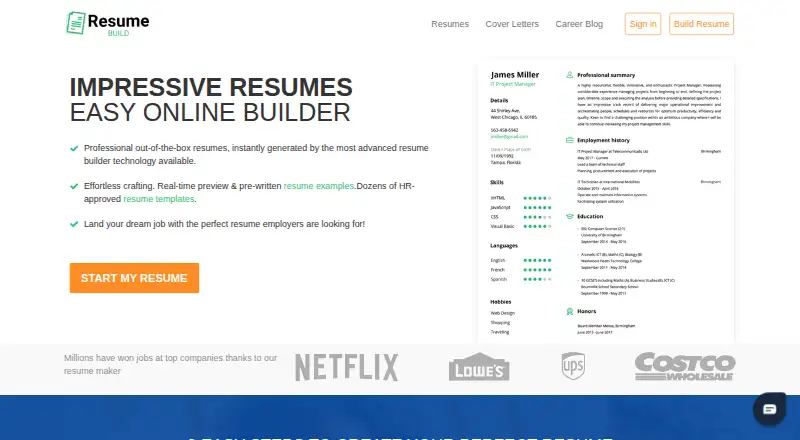
Task: Click the English language rating dots
Action: pyautogui.click(x=537, y=260)
